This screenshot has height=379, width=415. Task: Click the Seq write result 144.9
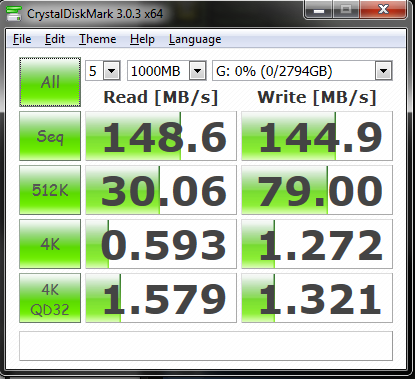(x=317, y=136)
